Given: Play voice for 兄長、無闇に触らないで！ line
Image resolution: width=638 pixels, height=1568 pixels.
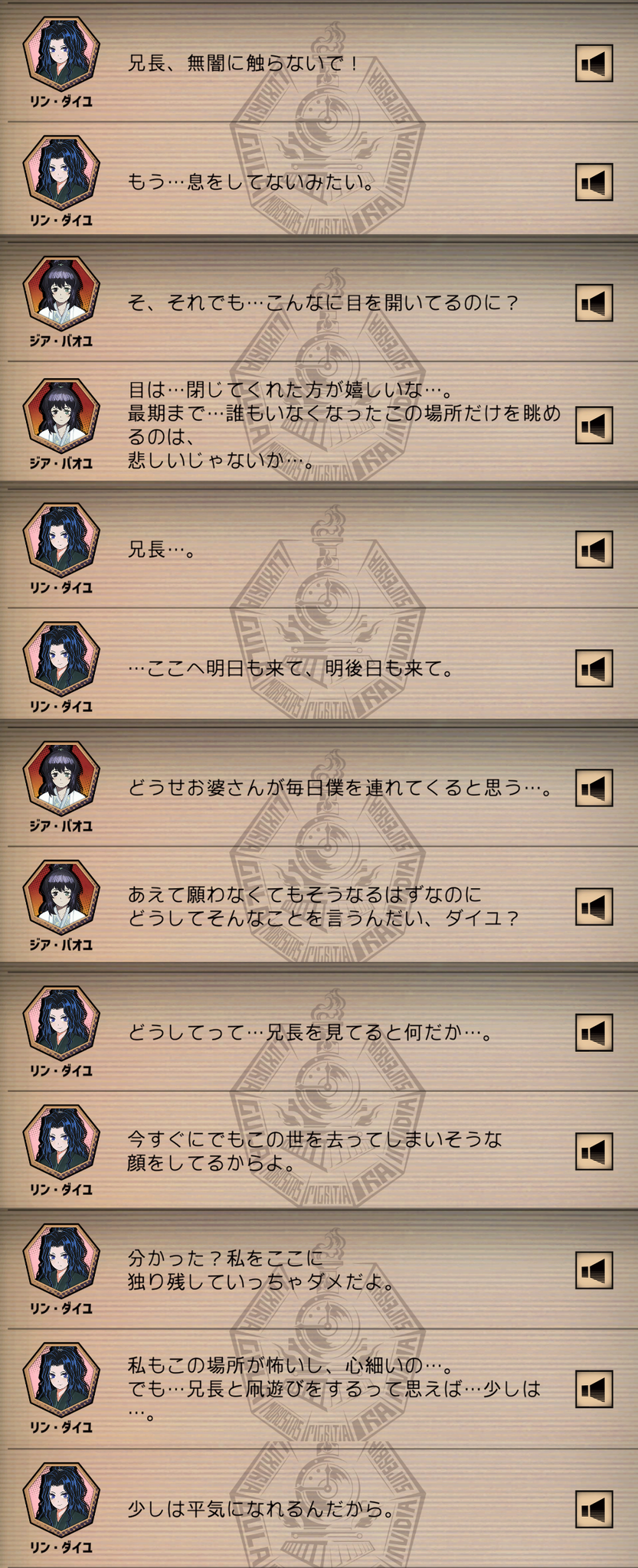Looking at the screenshot, I should click(x=594, y=63).
